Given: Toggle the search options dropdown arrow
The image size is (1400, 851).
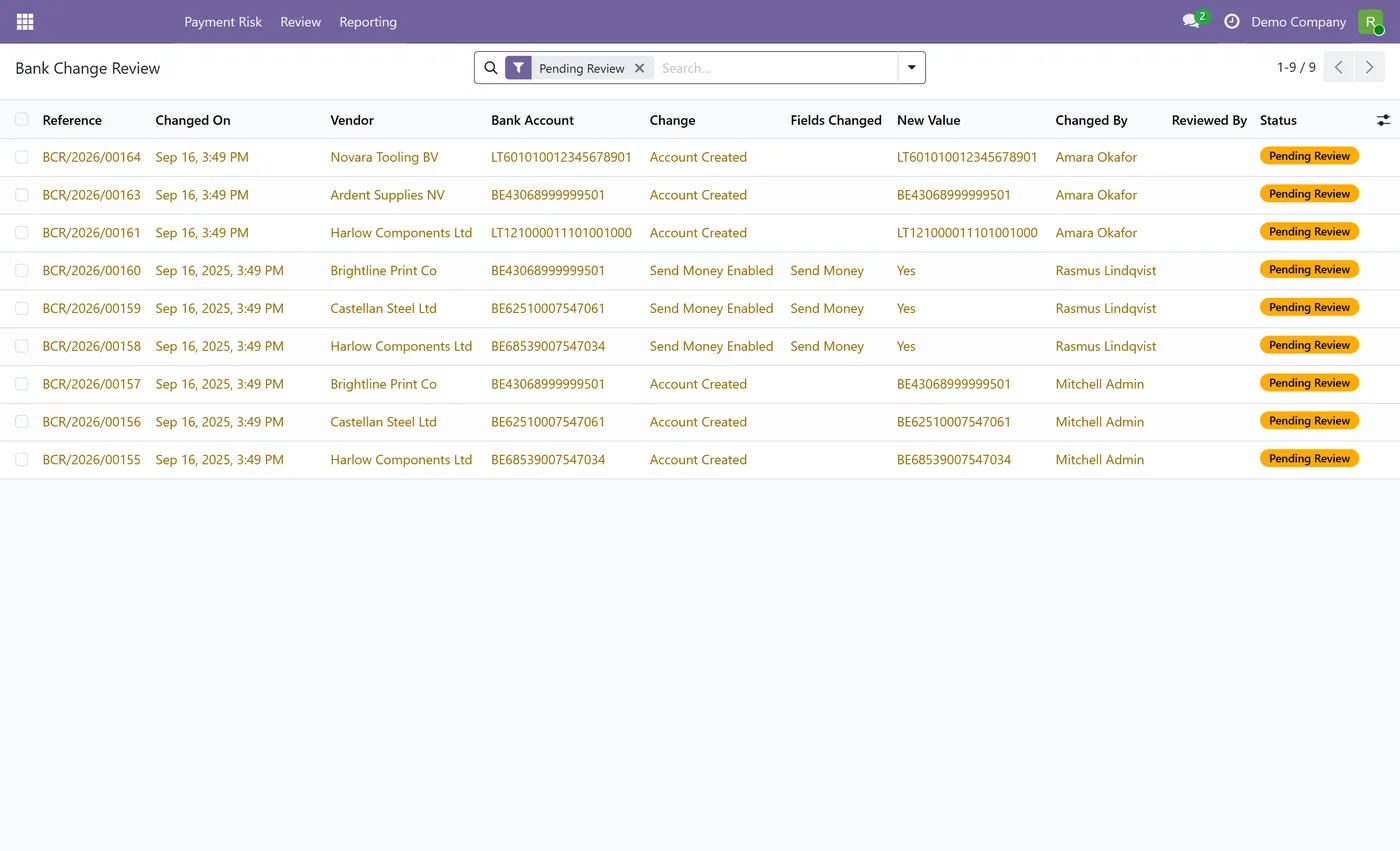Looking at the screenshot, I should click(x=912, y=68).
